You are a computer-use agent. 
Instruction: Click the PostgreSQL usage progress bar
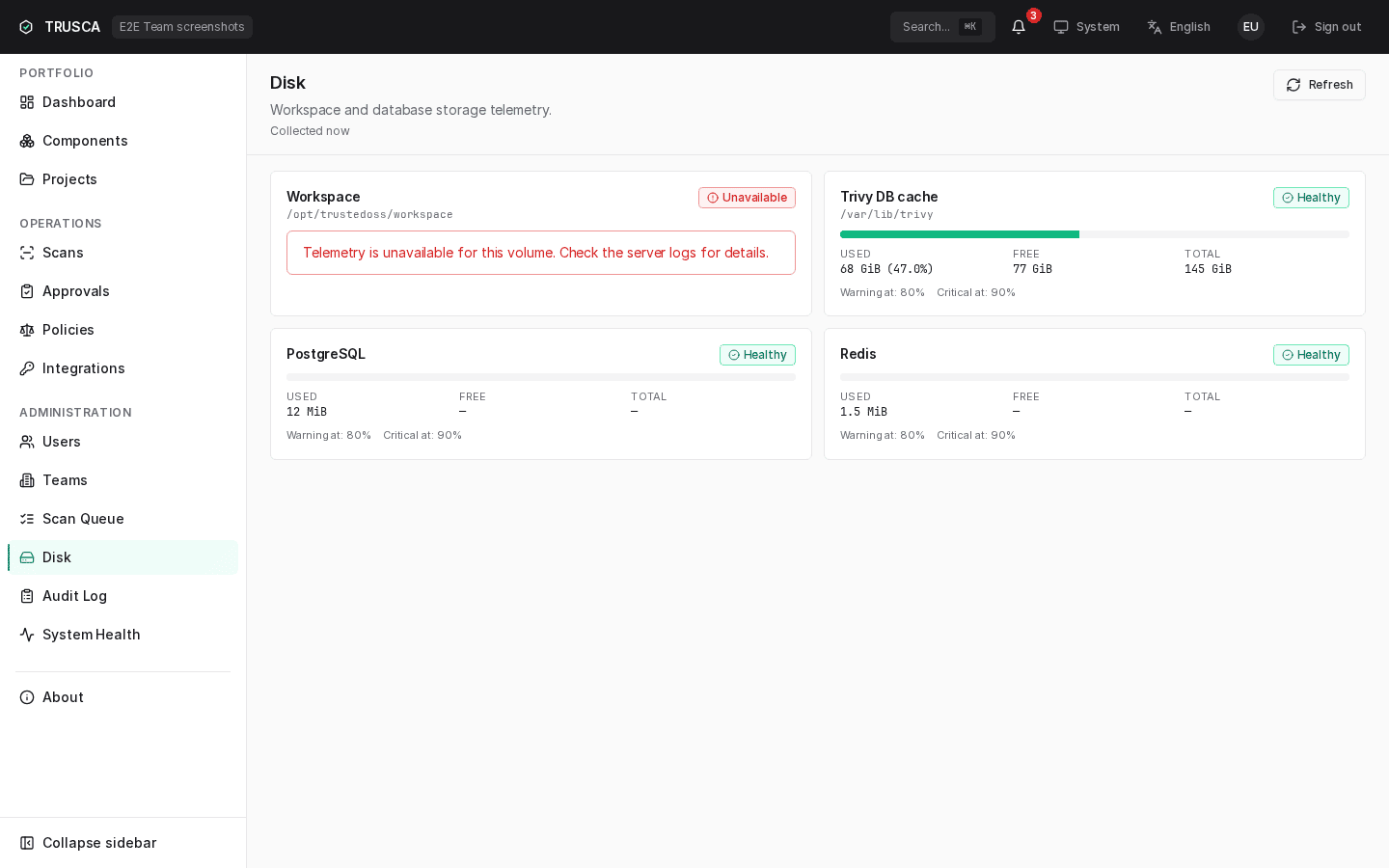click(x=541, y=377)
